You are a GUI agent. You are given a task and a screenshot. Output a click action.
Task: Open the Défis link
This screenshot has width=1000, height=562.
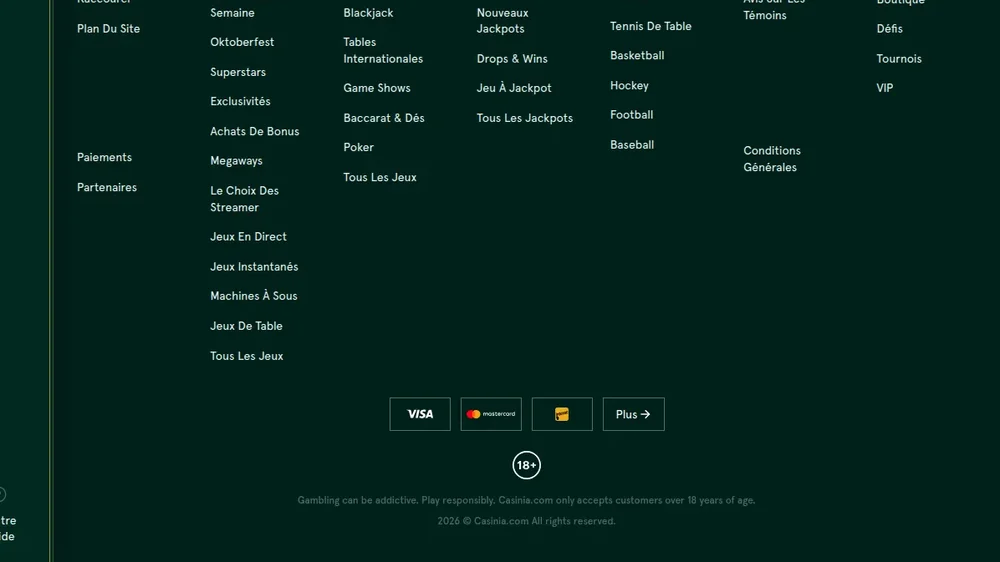(x=890, y=29)
